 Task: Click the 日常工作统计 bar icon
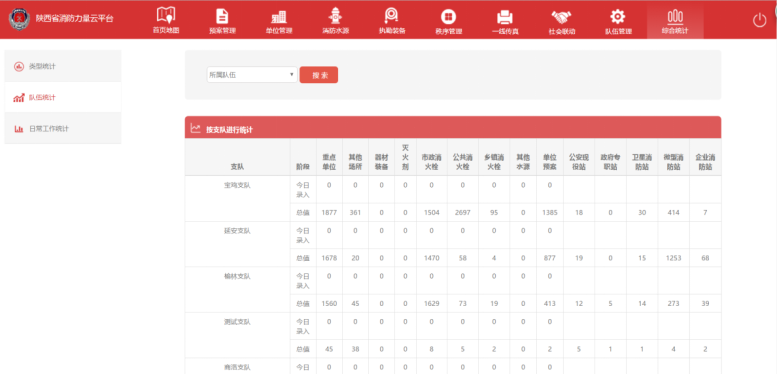pyautogui.click(x=19, y=129)
